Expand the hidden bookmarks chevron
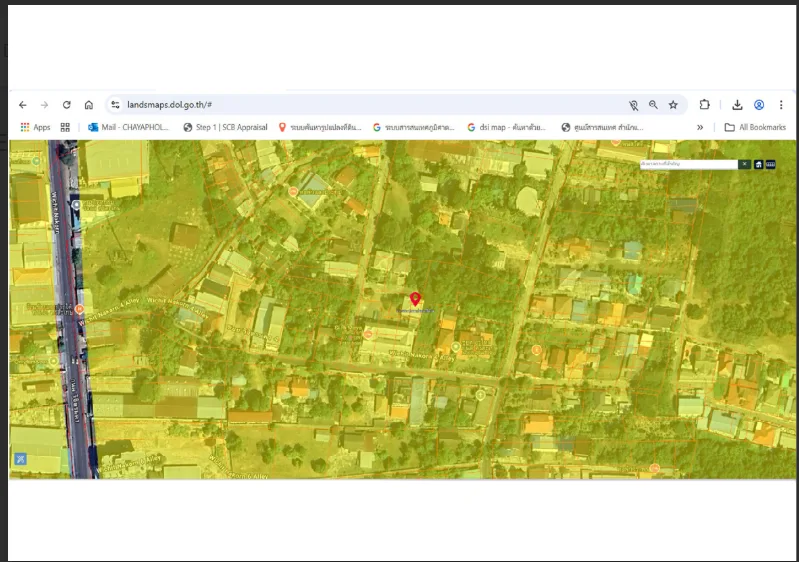799x562 pixels. coord(700,127)
